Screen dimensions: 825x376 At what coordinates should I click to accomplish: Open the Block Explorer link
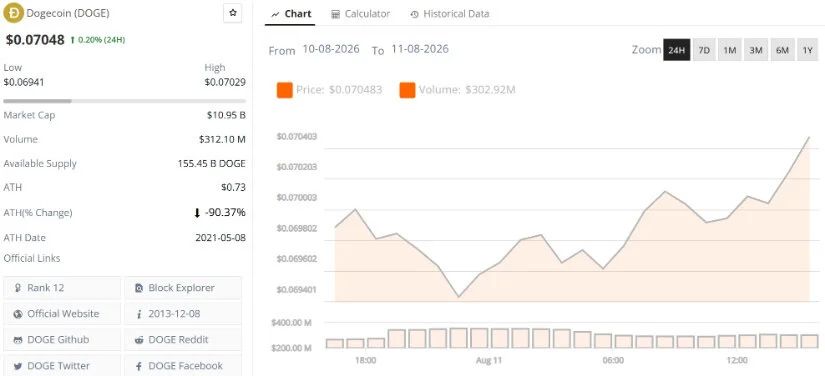click(183, 288)
